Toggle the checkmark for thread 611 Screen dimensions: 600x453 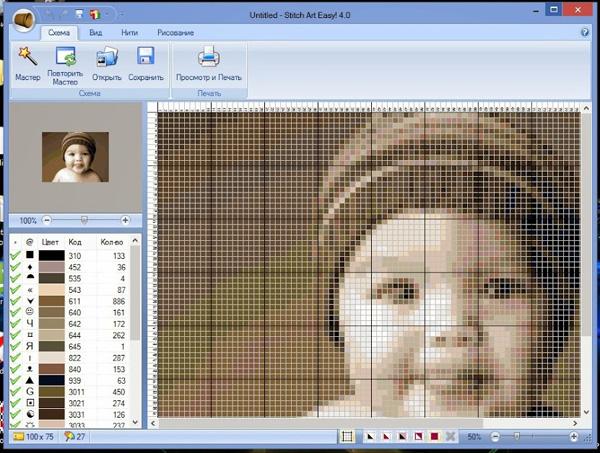[15, 300]
